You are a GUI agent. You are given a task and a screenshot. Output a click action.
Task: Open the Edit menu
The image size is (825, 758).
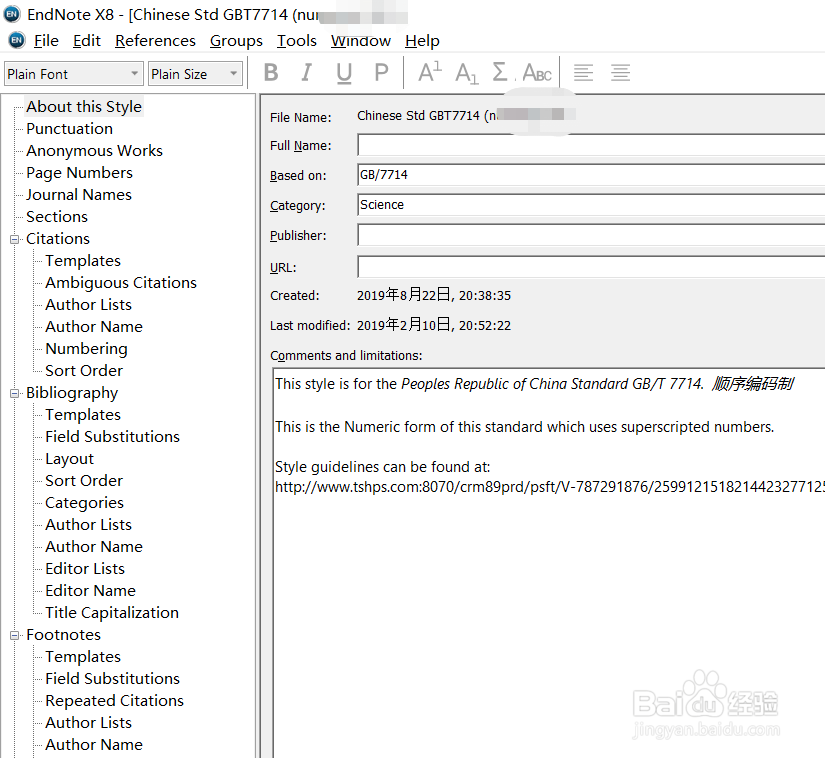tap(87, 41)
